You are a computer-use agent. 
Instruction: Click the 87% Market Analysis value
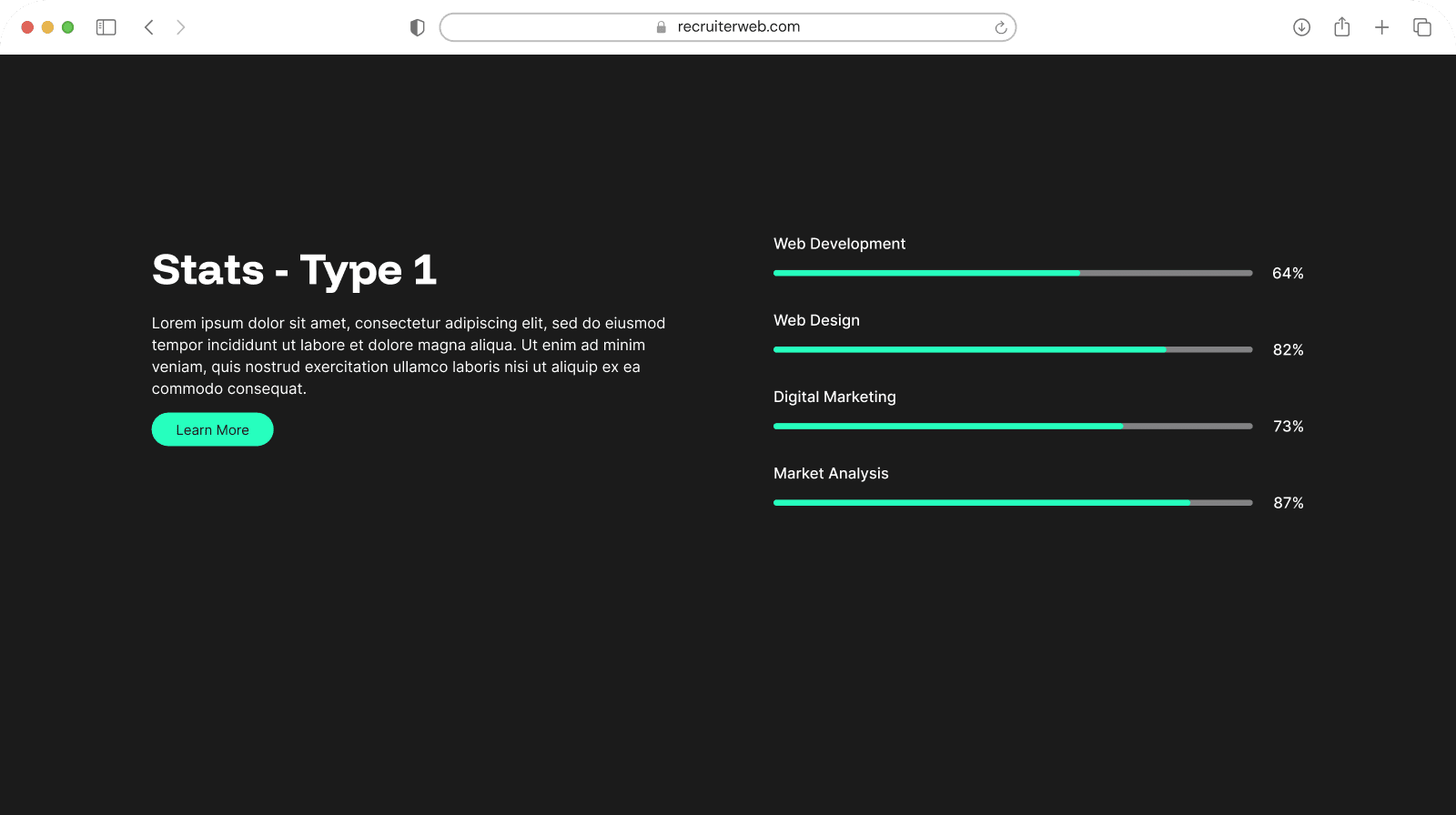click(x=1288, y=503)
